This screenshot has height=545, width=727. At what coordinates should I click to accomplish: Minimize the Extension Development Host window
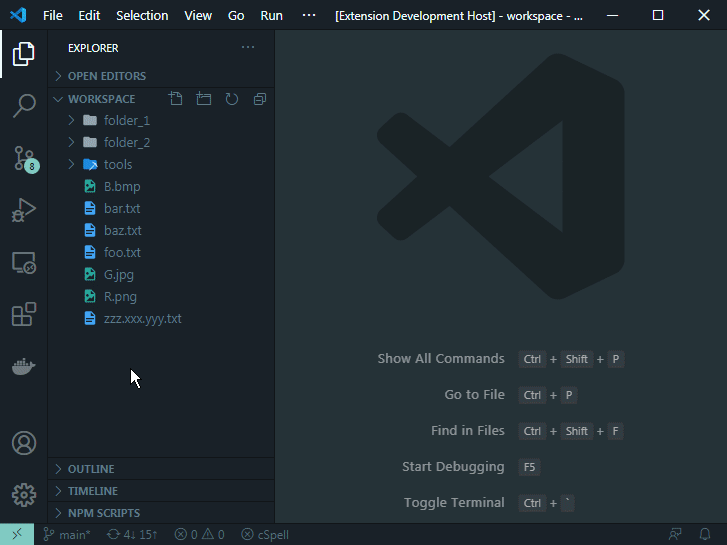pos(612,15)
